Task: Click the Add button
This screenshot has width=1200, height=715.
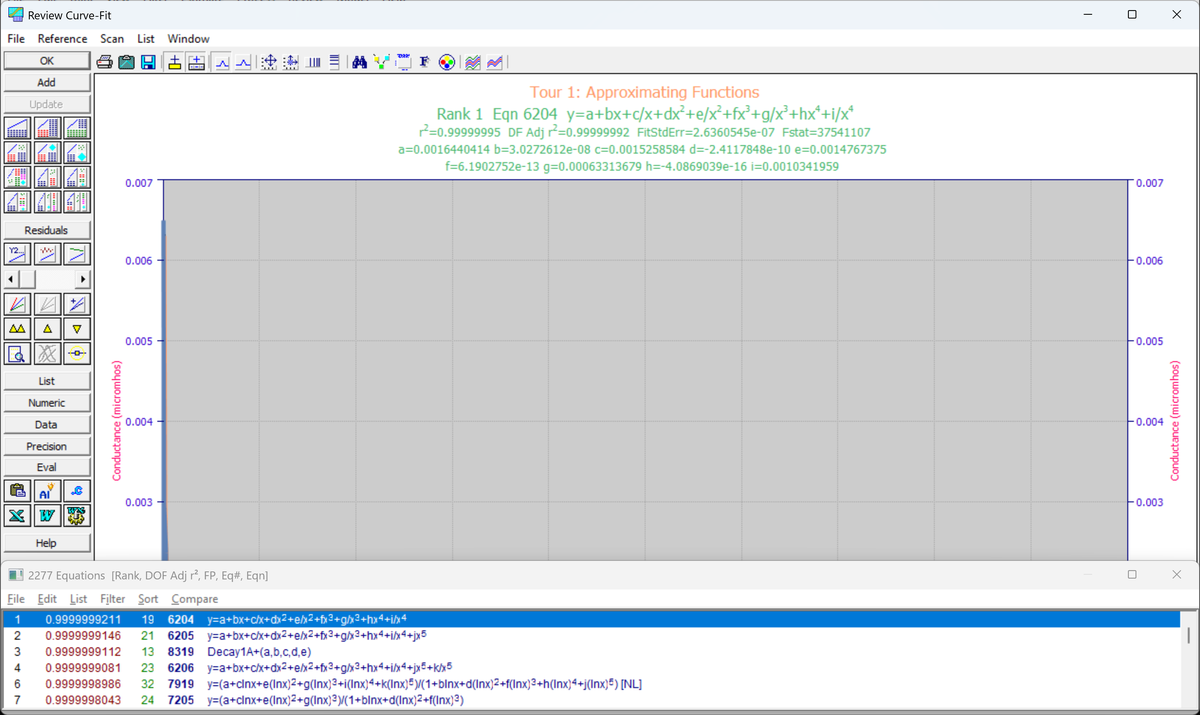Action: click(47, 83)
